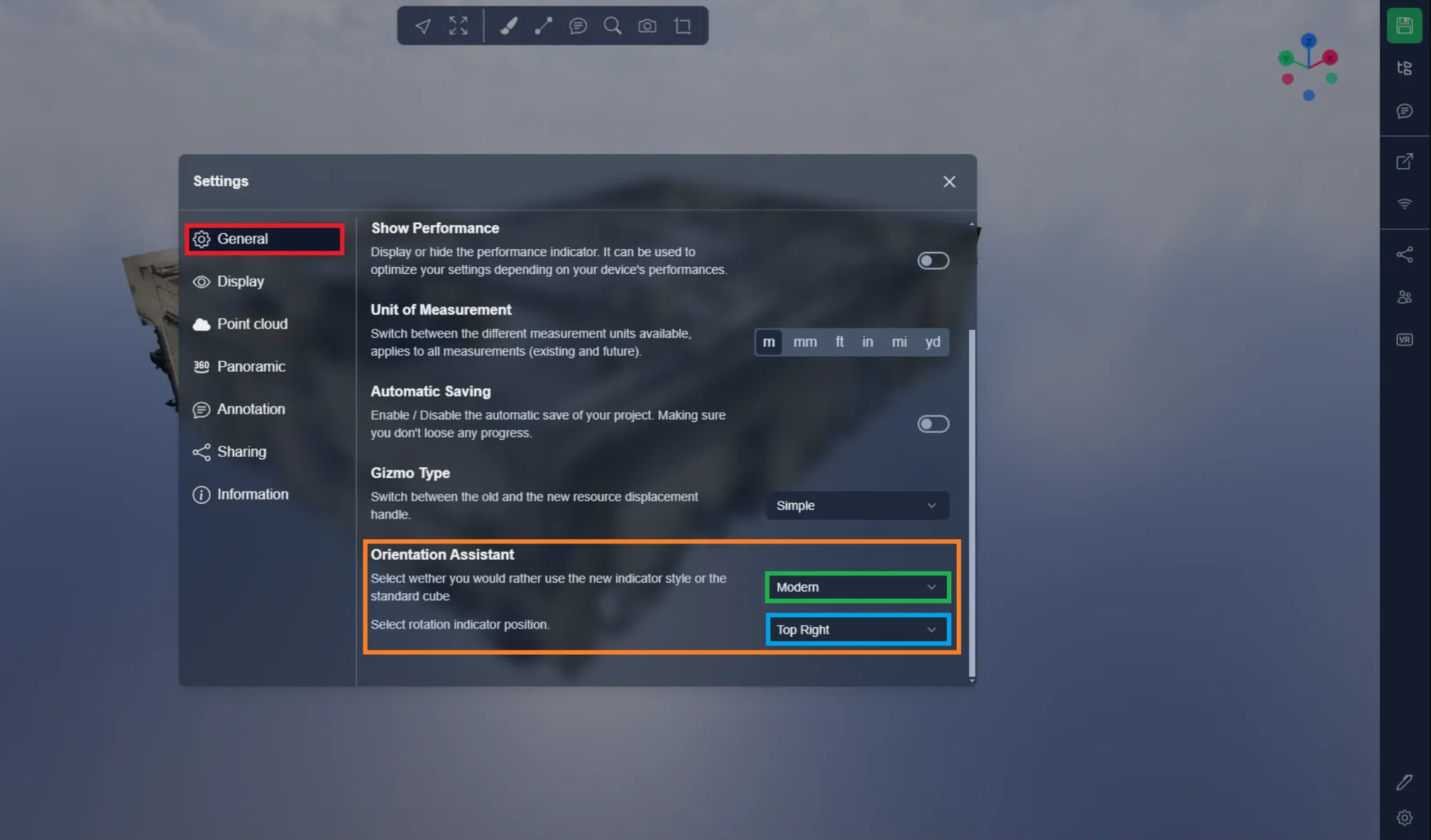Select the annotation comment tool in toolbar

tap(578, 26)
